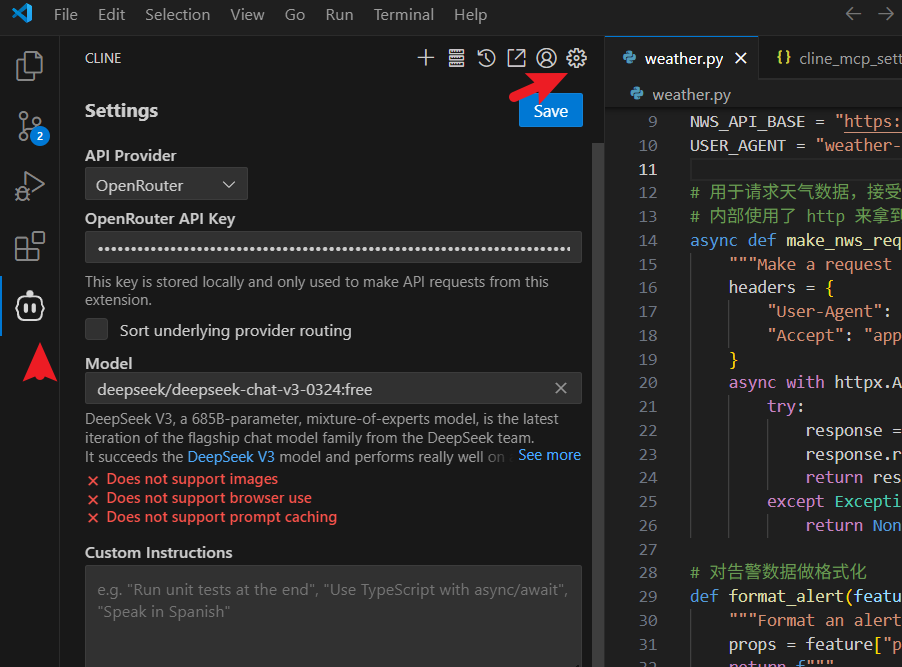Click 'Does not support browser use' text

tap(209, 498)
